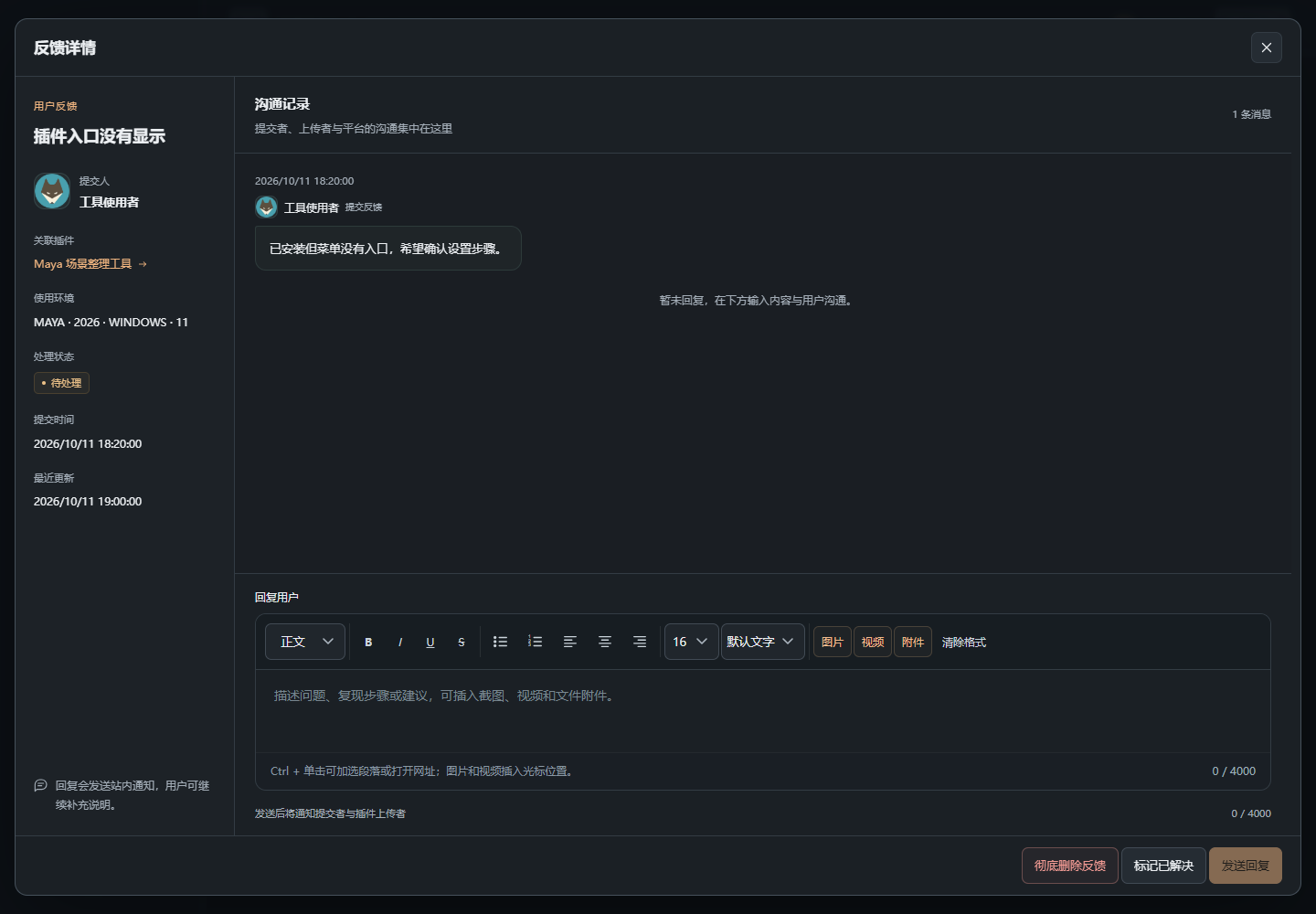Insert a bulleted list
The height and width of the screenshot is (914, 1316).
point(500,642)
